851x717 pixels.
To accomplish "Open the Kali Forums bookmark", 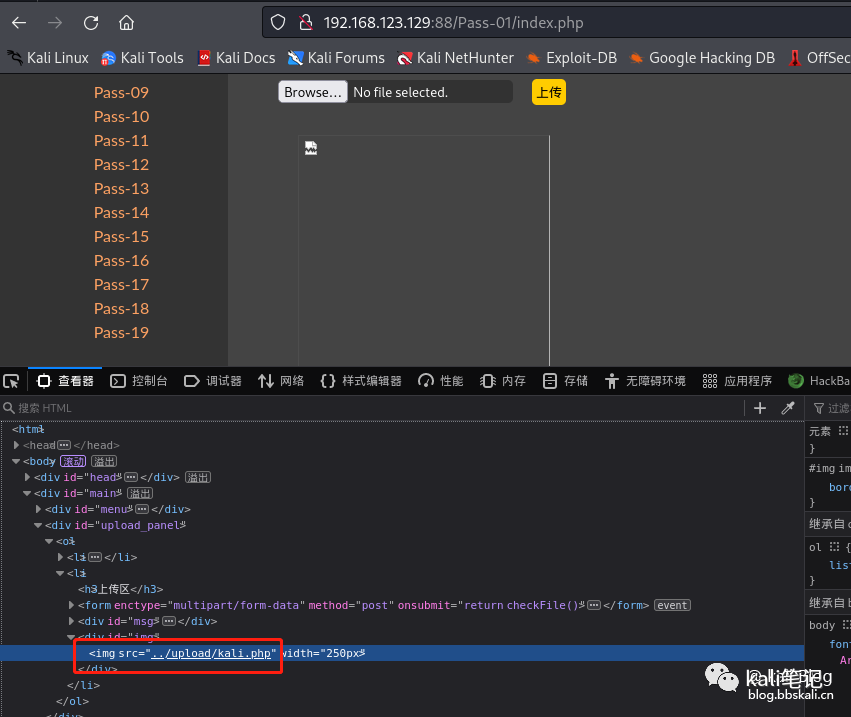I will coord(336,58).
